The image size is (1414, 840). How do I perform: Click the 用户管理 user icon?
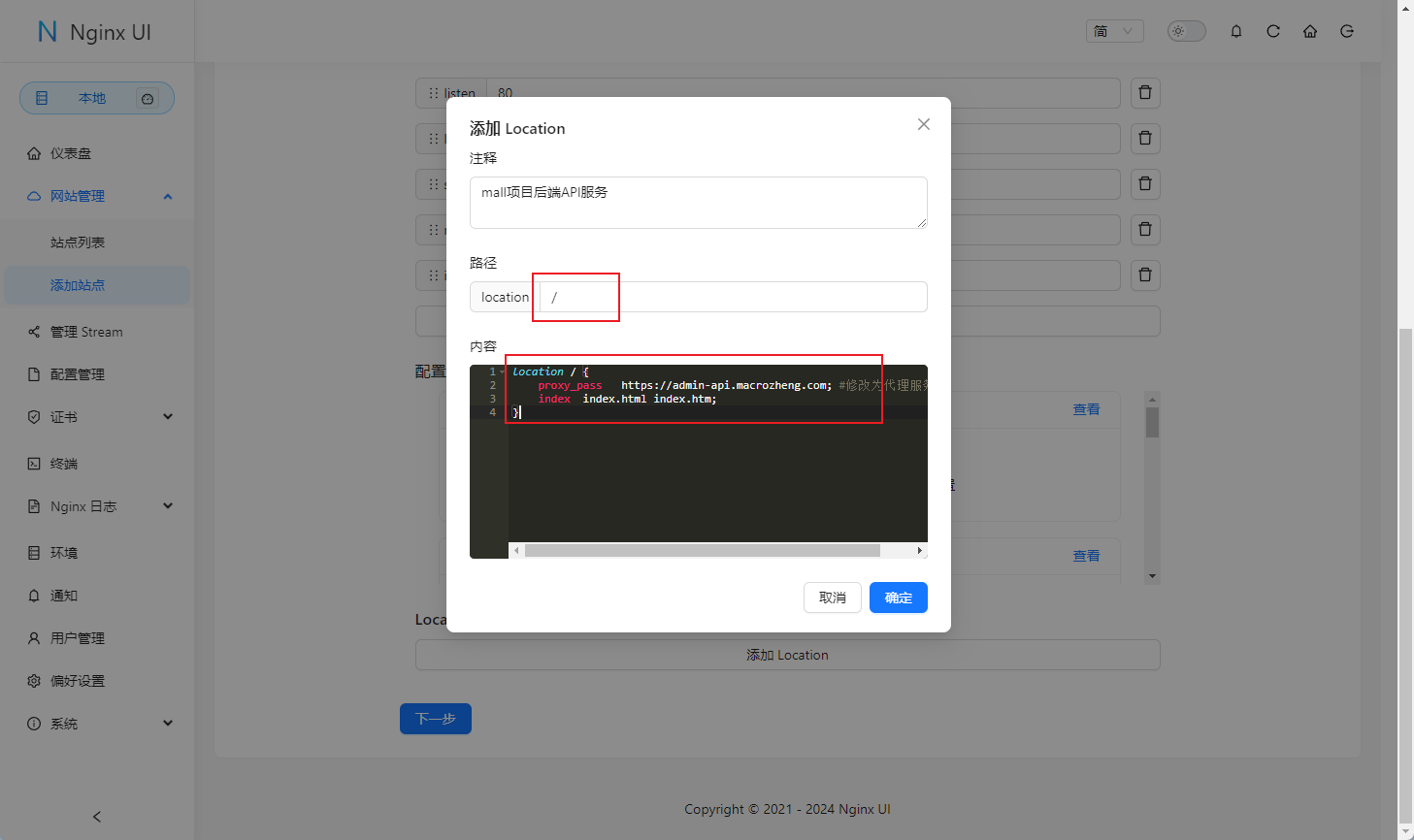pyautogui.click(x=34, y=638)
